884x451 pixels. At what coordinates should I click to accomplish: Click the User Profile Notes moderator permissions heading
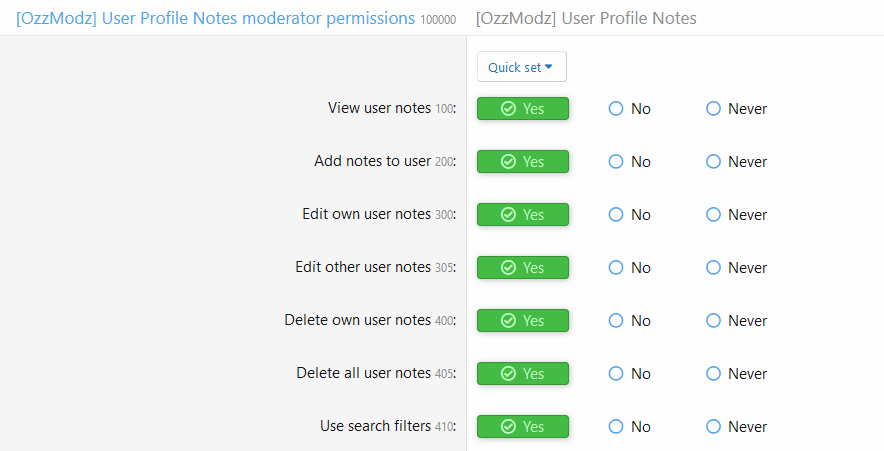click(x=215, y=18)
